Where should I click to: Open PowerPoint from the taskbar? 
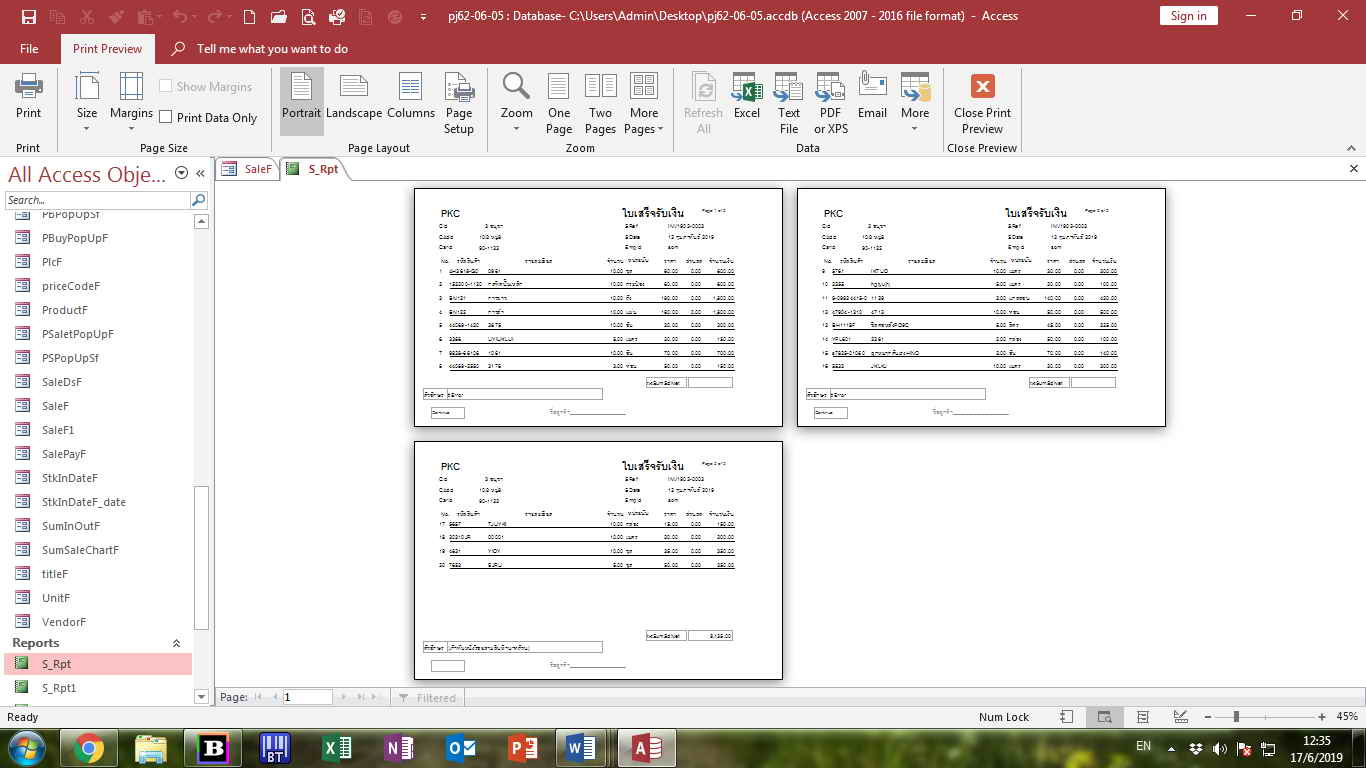[523, 748]
